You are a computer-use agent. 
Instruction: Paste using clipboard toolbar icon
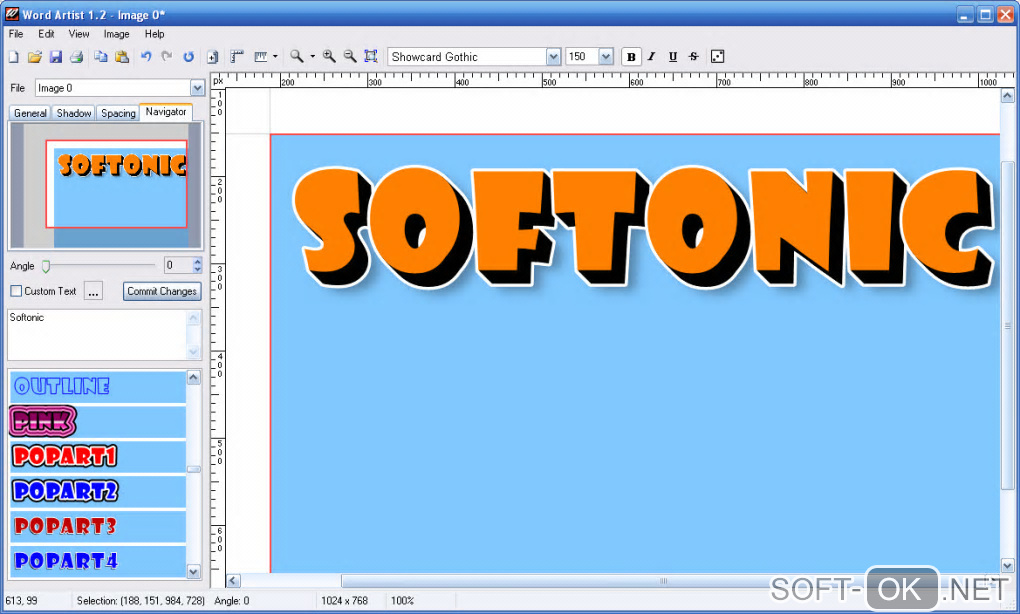tap(122, 57)
